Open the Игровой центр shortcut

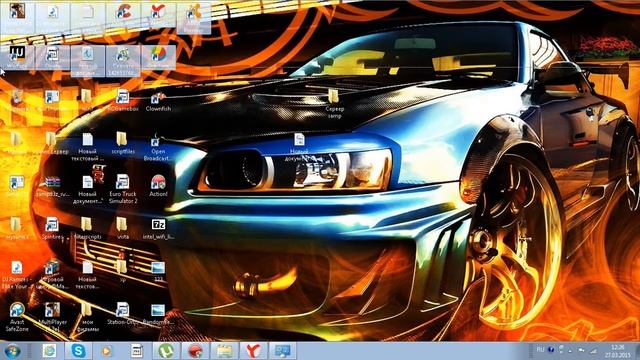coord(52,274)
